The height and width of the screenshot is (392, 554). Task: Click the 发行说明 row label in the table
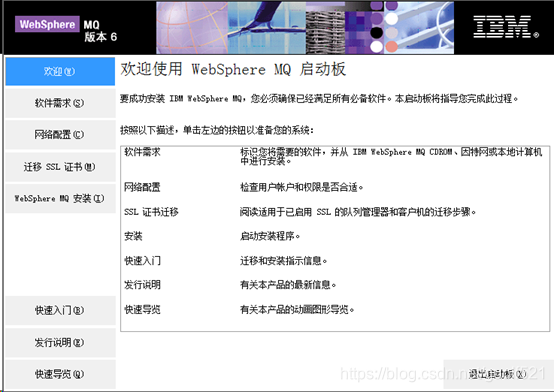point(142,285)
